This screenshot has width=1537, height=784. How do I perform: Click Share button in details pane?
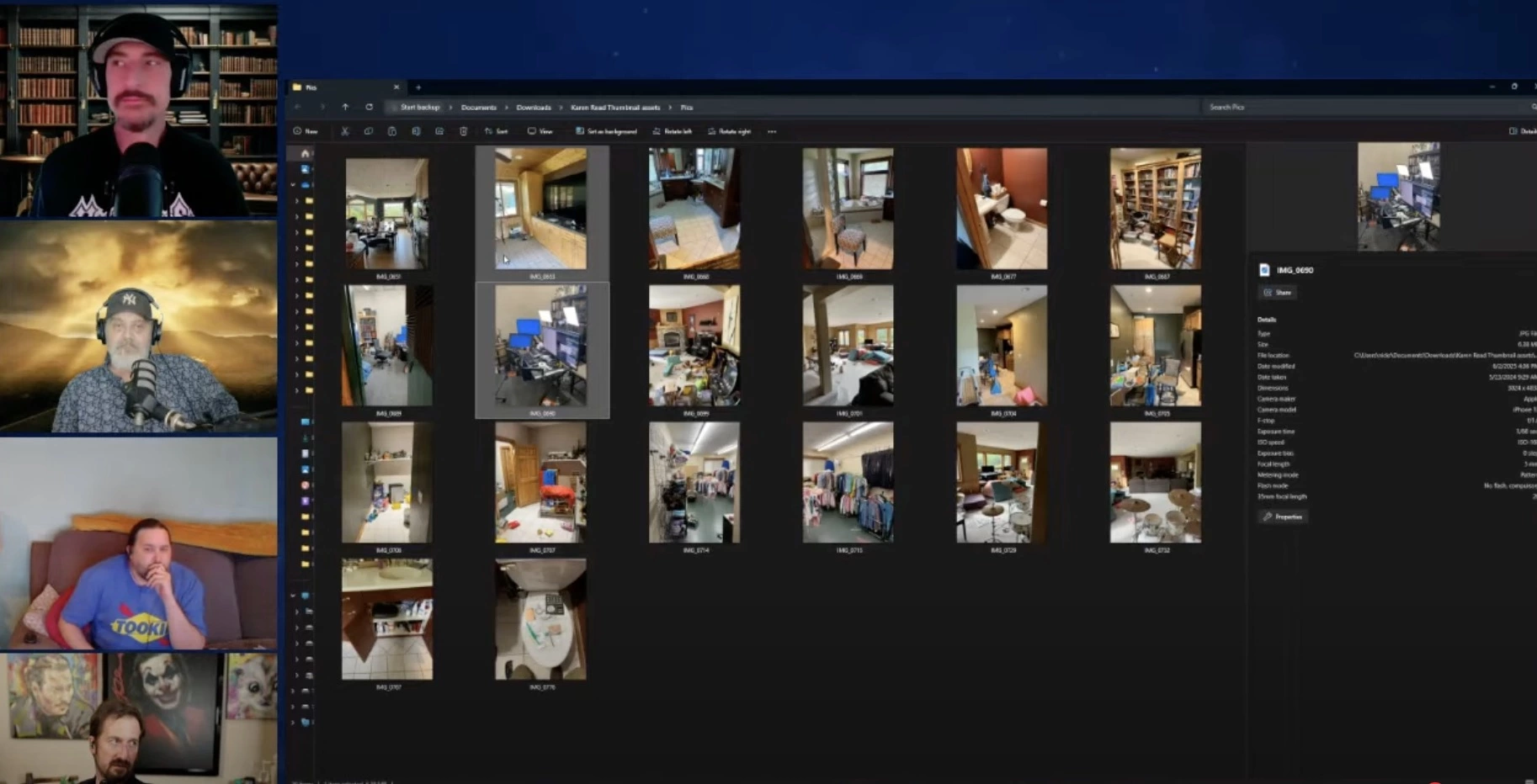(x=1278, y=292)
